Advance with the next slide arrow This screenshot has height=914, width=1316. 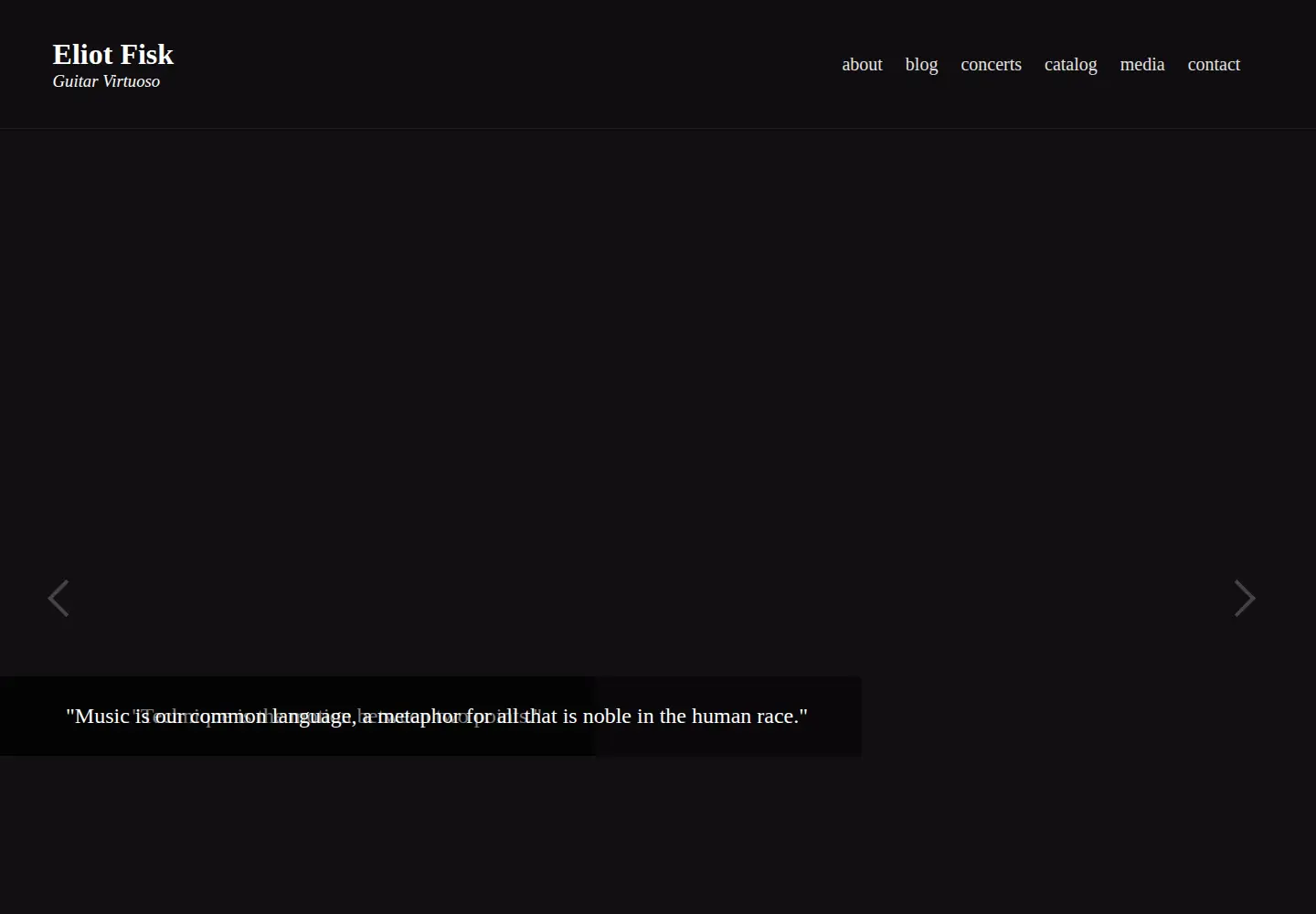(1245, 599)
